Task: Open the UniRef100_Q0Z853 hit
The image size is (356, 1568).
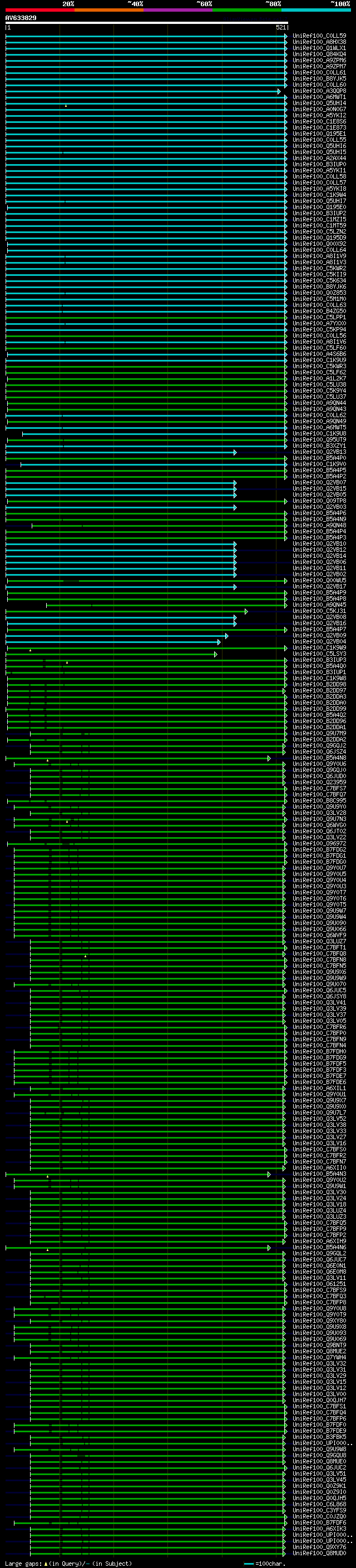Action: (x=319, y=293)
